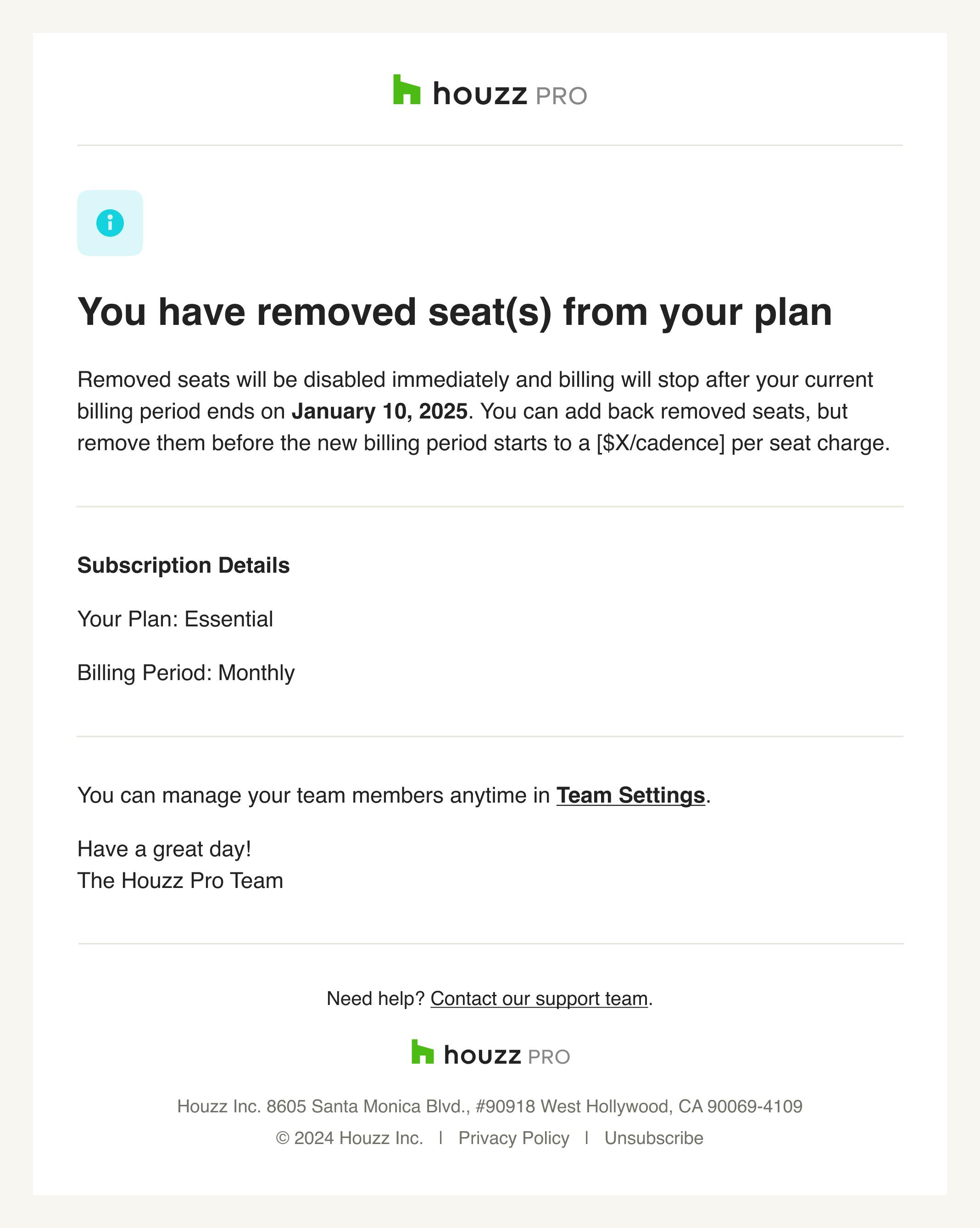Click the "© 2024 Houzz Inc." copyright text
Screen dimensions: 980x1228
349,1138
